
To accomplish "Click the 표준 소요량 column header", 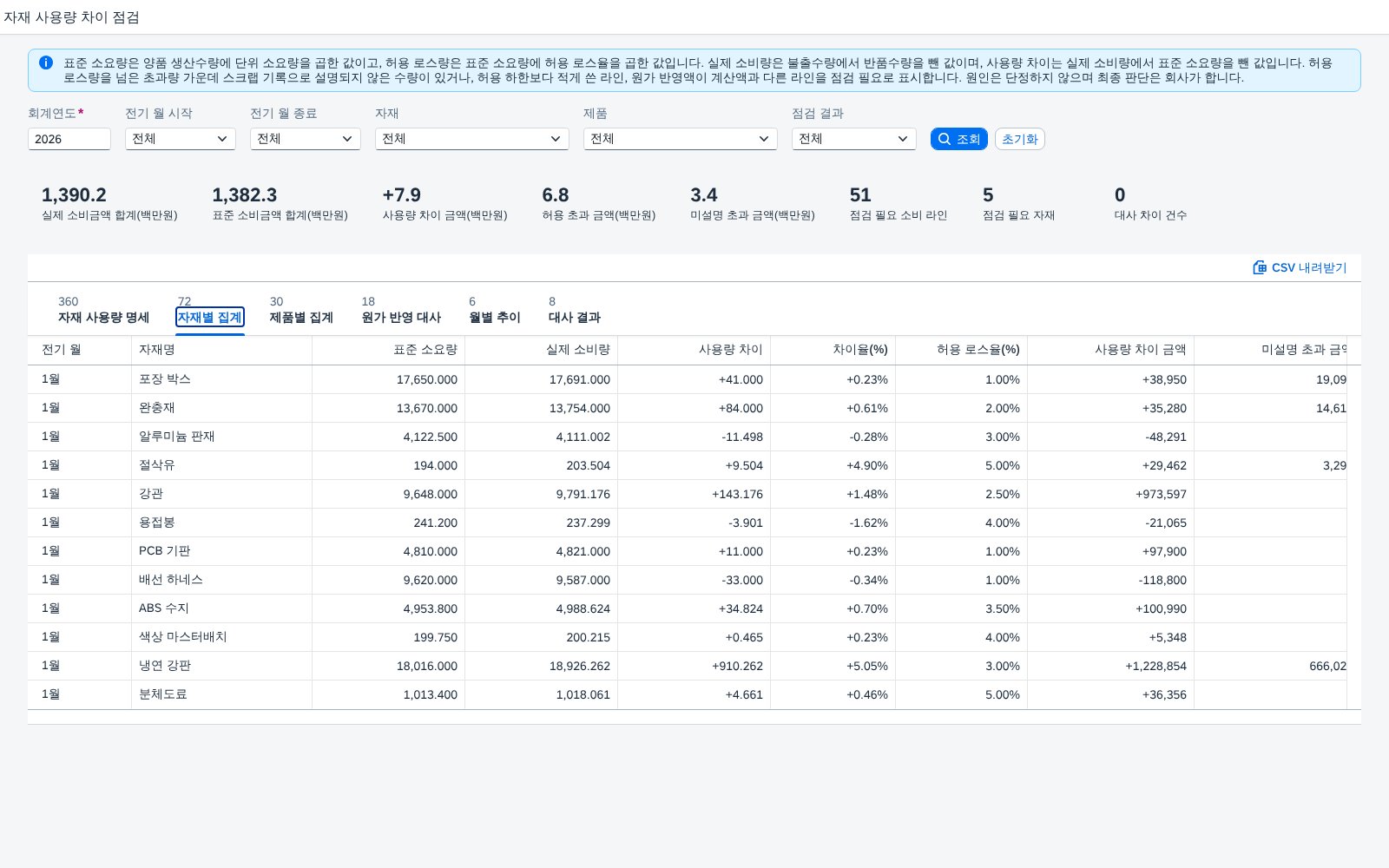I will point(389,350).
